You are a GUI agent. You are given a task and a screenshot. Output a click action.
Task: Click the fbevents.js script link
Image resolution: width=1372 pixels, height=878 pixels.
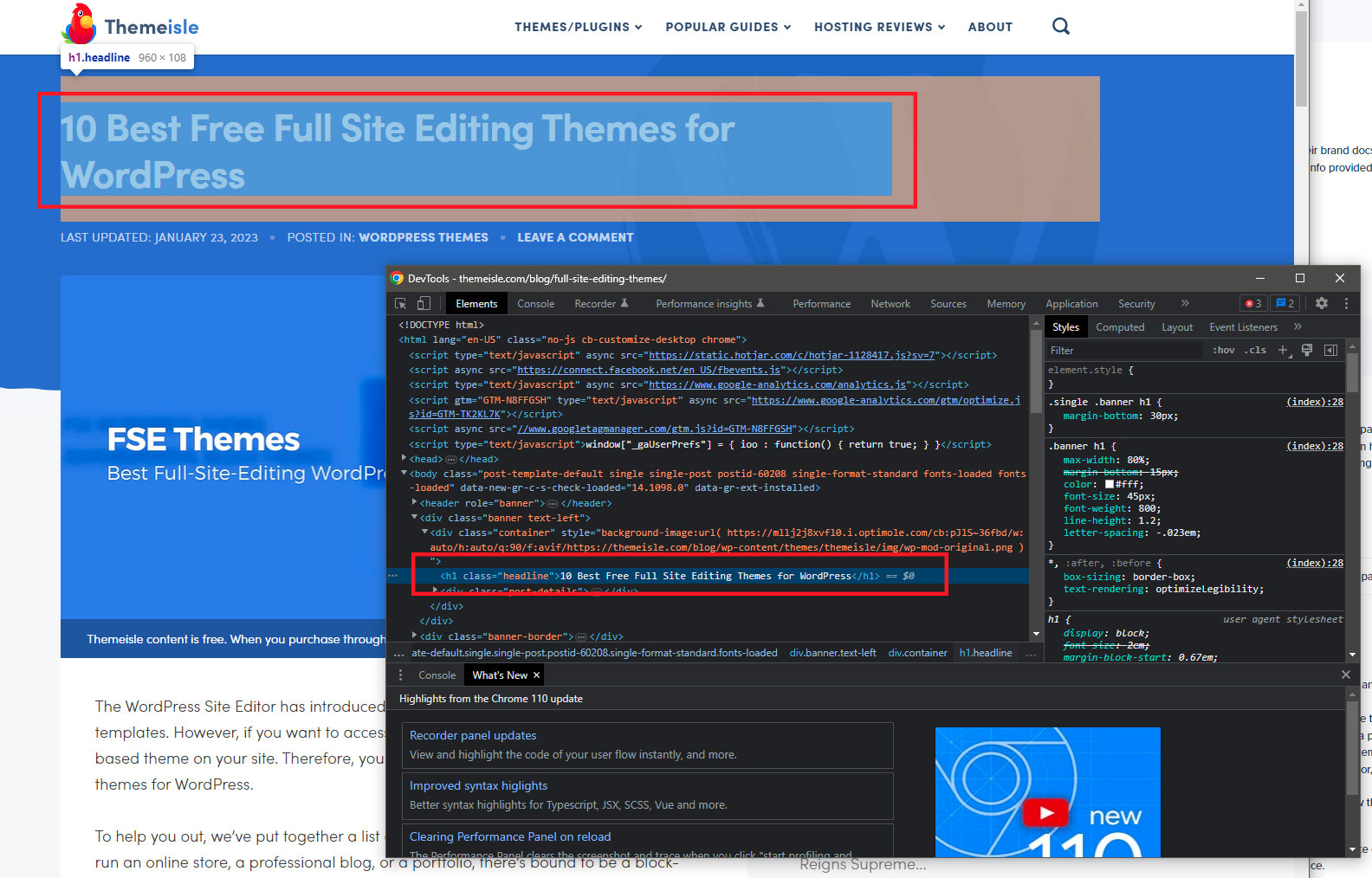click(649, 370)
